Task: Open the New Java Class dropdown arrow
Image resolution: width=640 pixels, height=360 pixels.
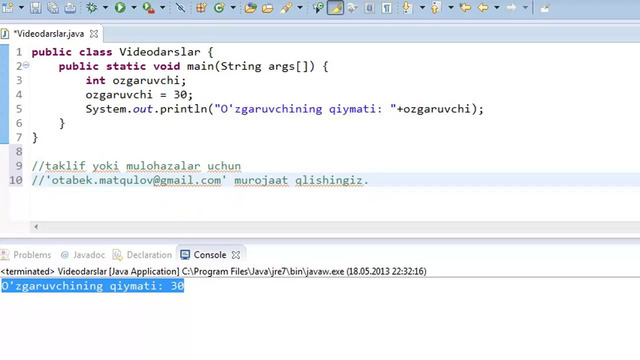Action: 233,7
